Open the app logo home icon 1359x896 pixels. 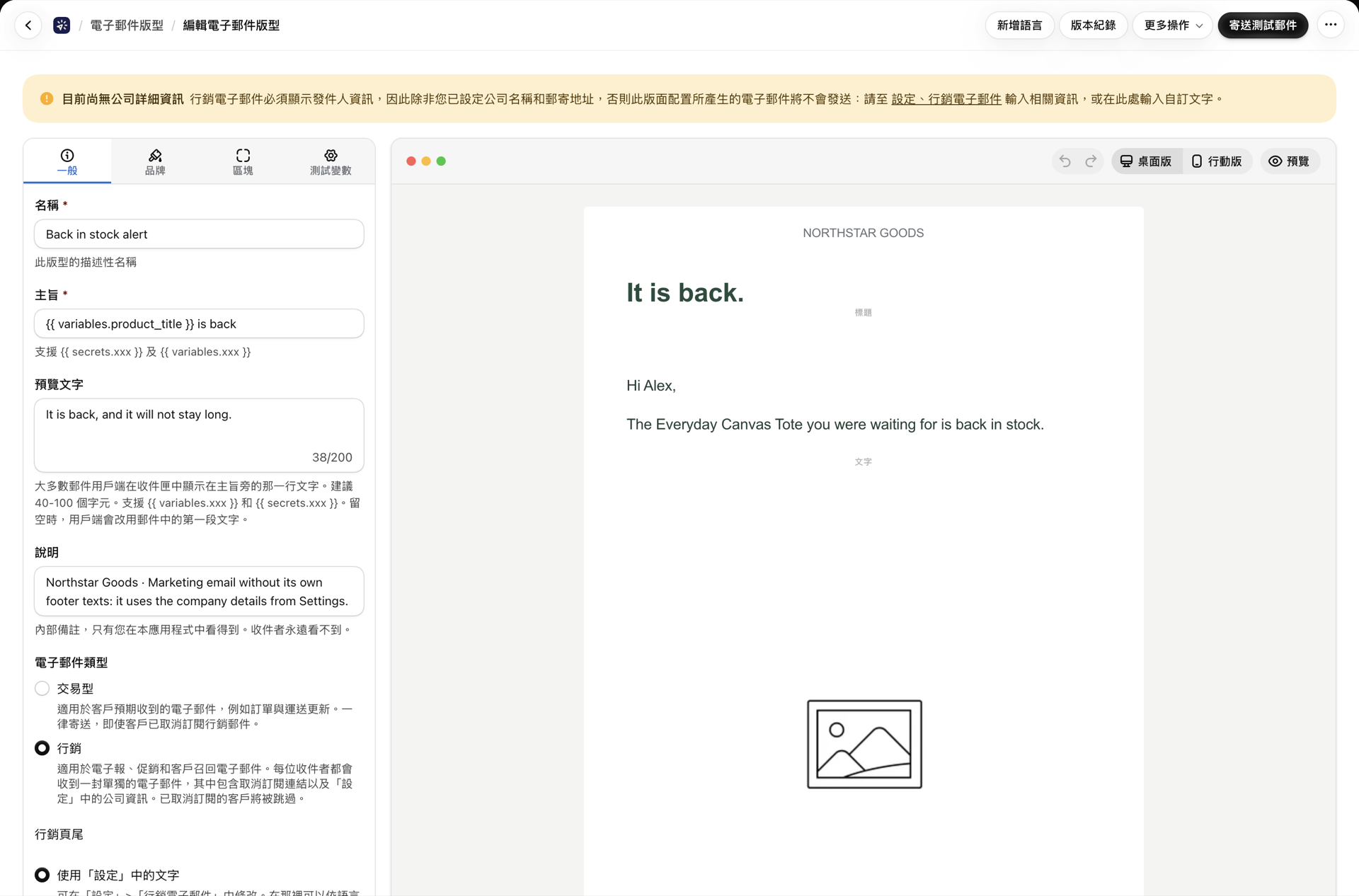[x=62, y=25]
